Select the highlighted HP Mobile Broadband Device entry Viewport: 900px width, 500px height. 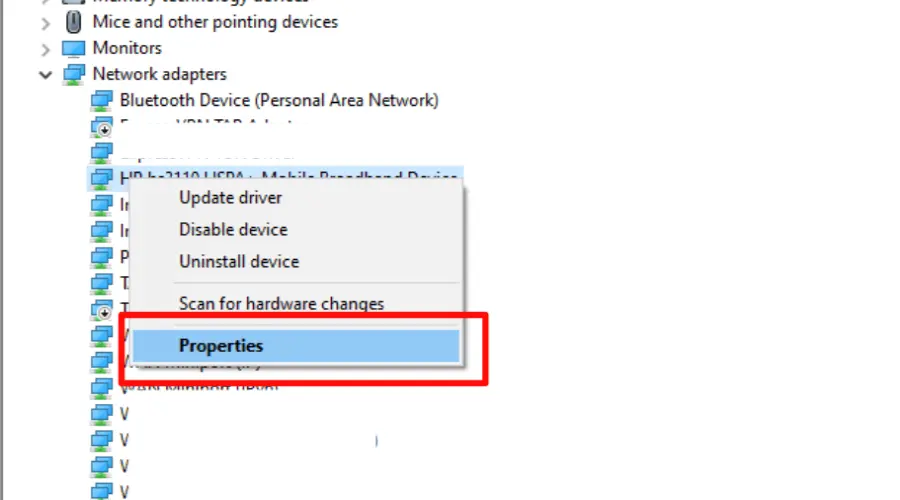[276, 178]
